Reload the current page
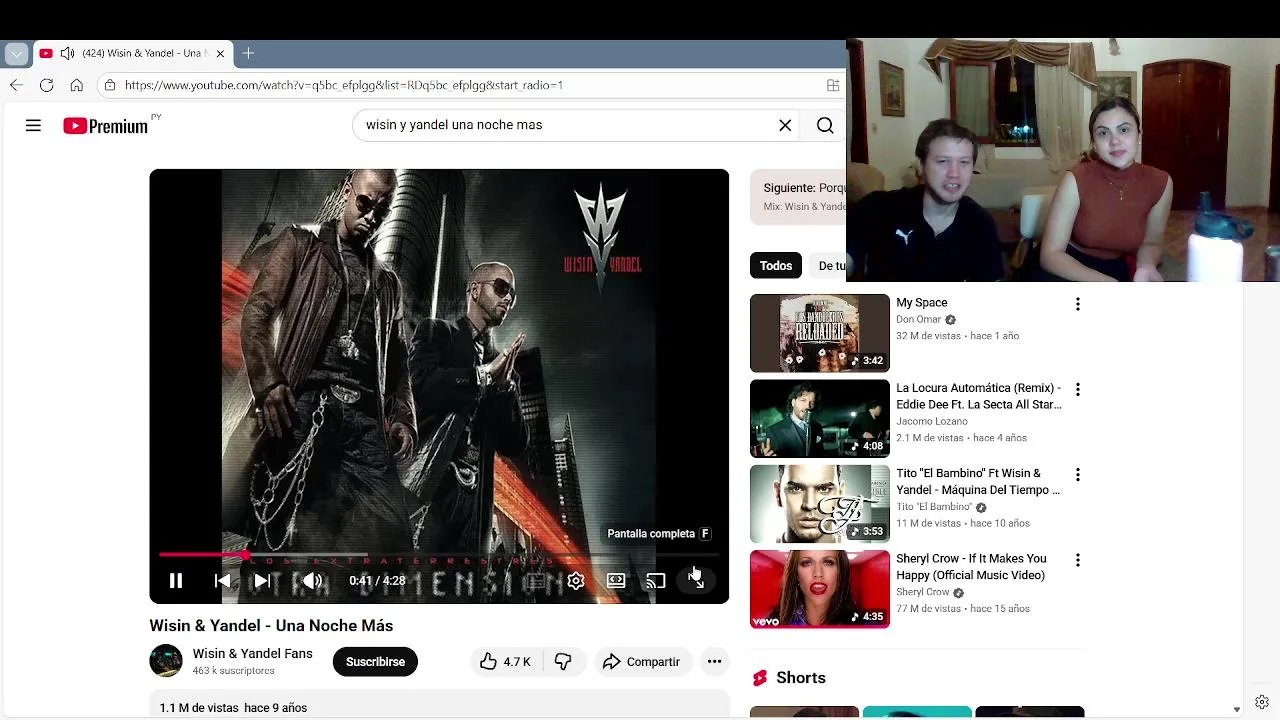 coord(46,85)
